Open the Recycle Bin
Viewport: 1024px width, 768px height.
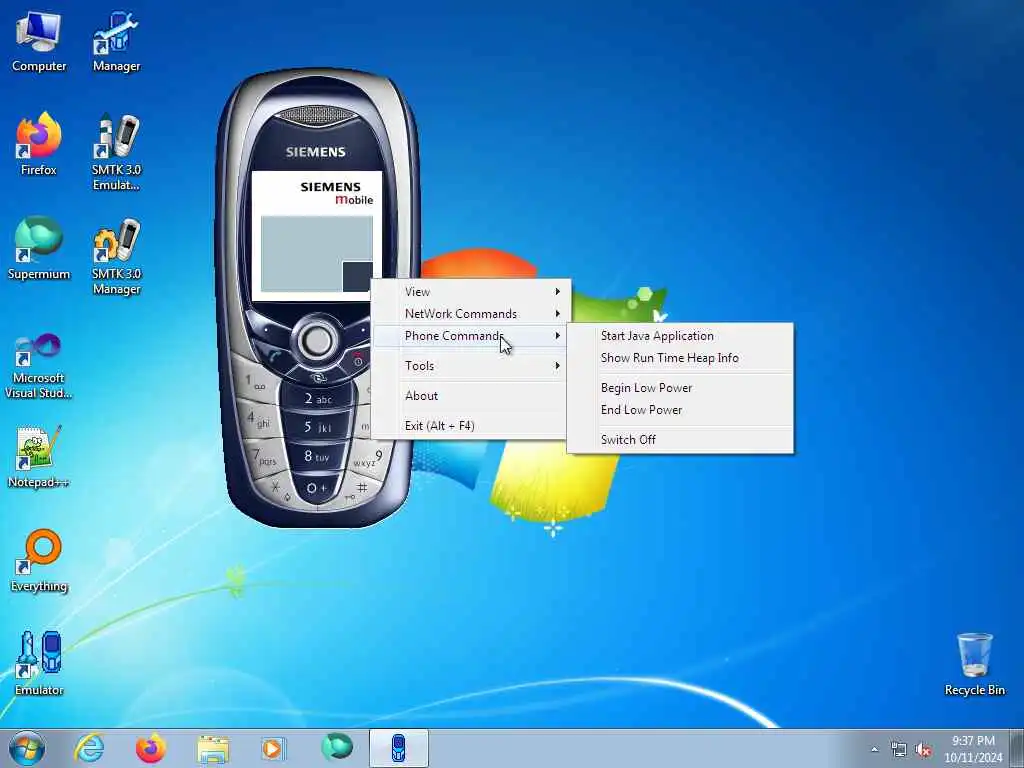[974, 664]
